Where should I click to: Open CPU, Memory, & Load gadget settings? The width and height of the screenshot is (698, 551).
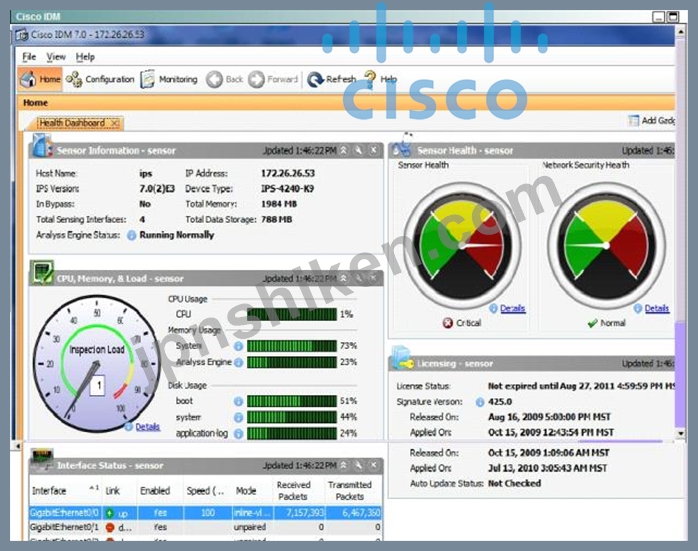(358, 279)
